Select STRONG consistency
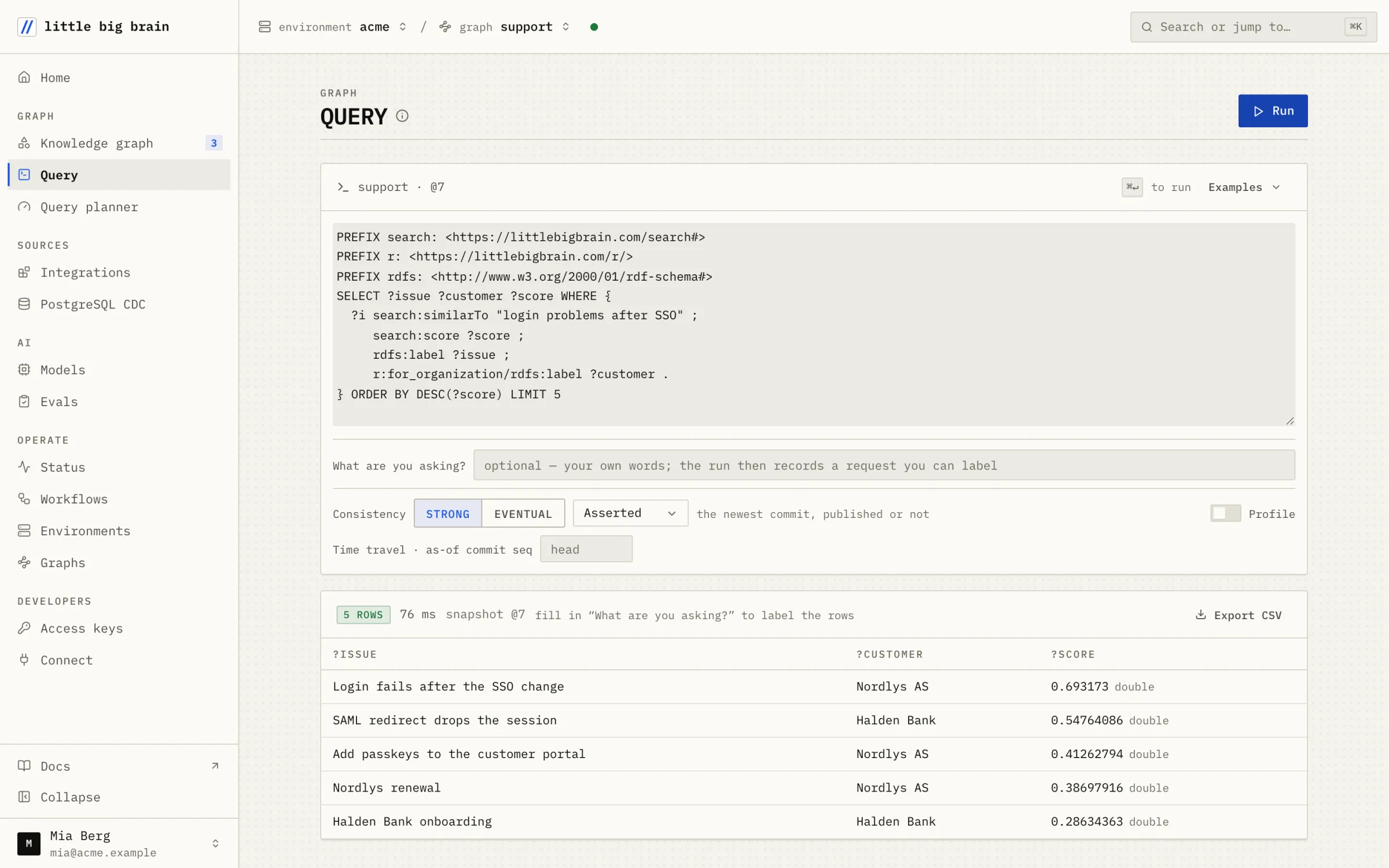Viewport: 1389px width, 868px height. coord(447,513)
